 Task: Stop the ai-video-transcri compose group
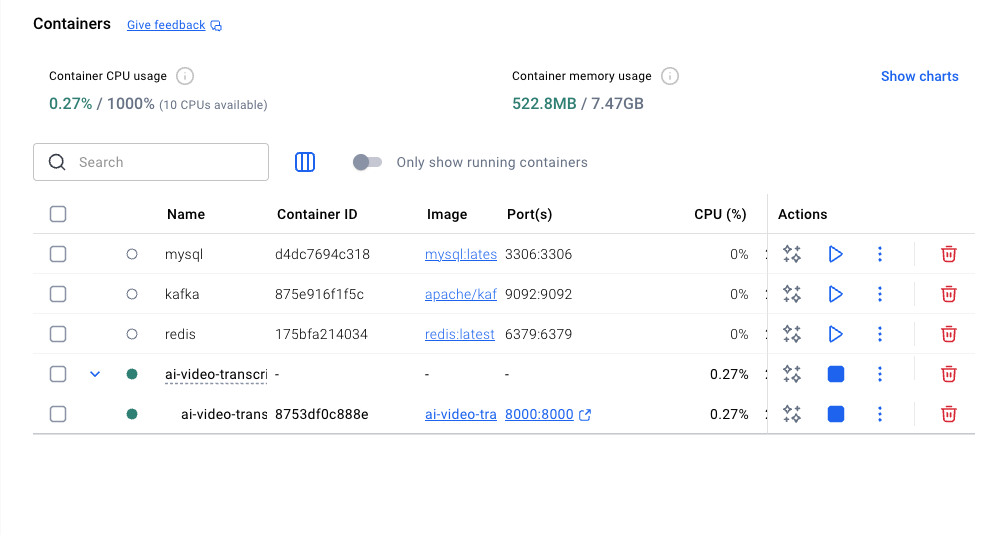(836, 374)
